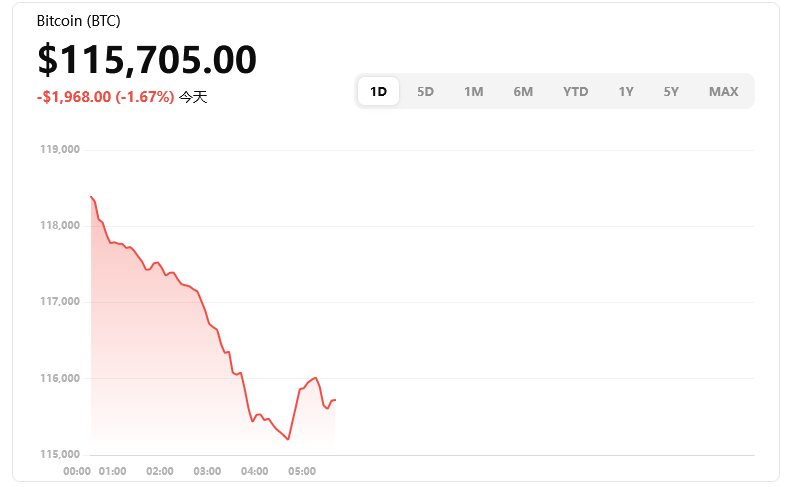797x487 pixels.
Task: Click the $115,705.00 price value
Action: 147,60
